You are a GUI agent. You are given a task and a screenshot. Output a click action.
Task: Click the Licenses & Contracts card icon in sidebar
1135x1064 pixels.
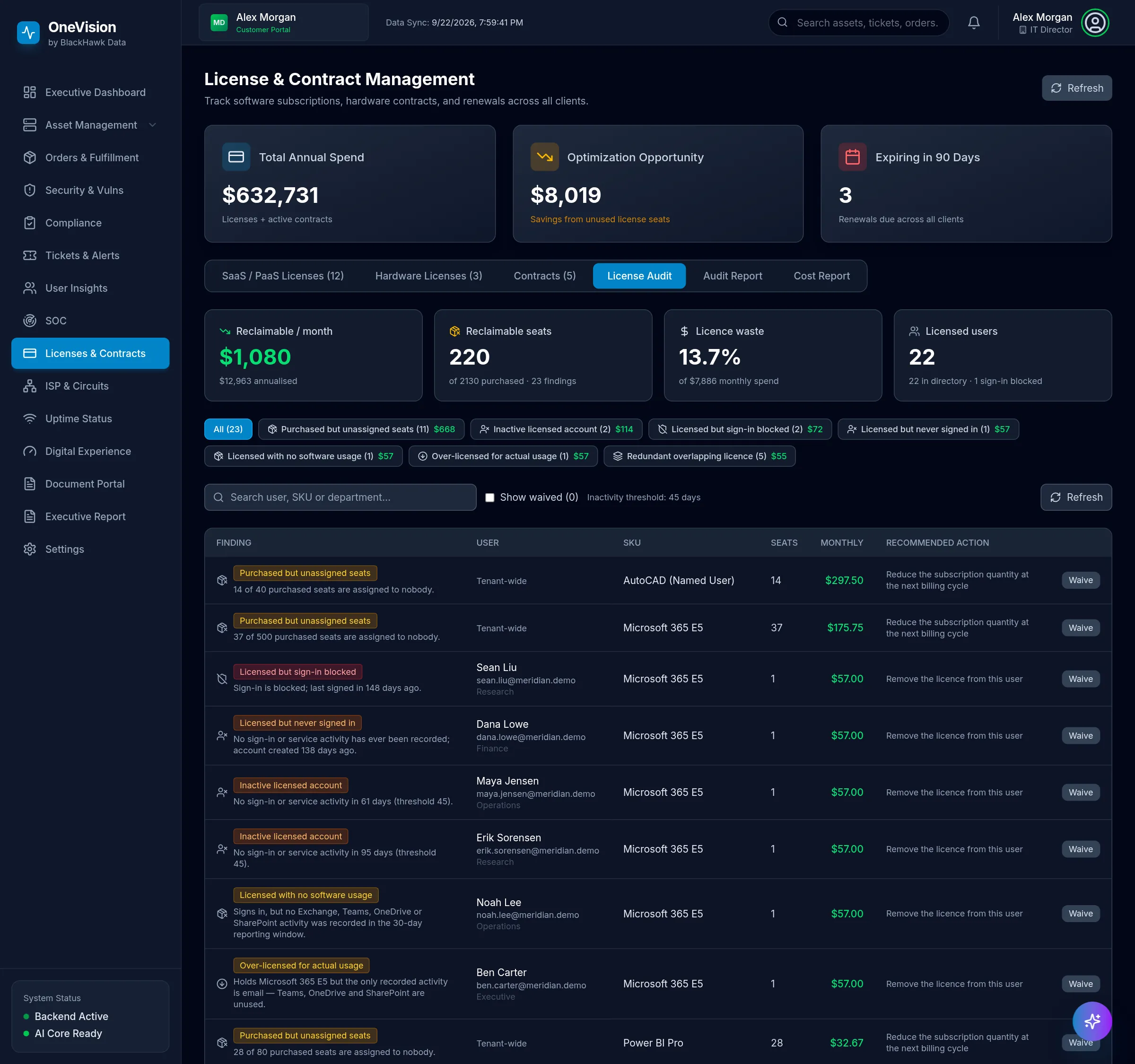(x=30, y=353)
